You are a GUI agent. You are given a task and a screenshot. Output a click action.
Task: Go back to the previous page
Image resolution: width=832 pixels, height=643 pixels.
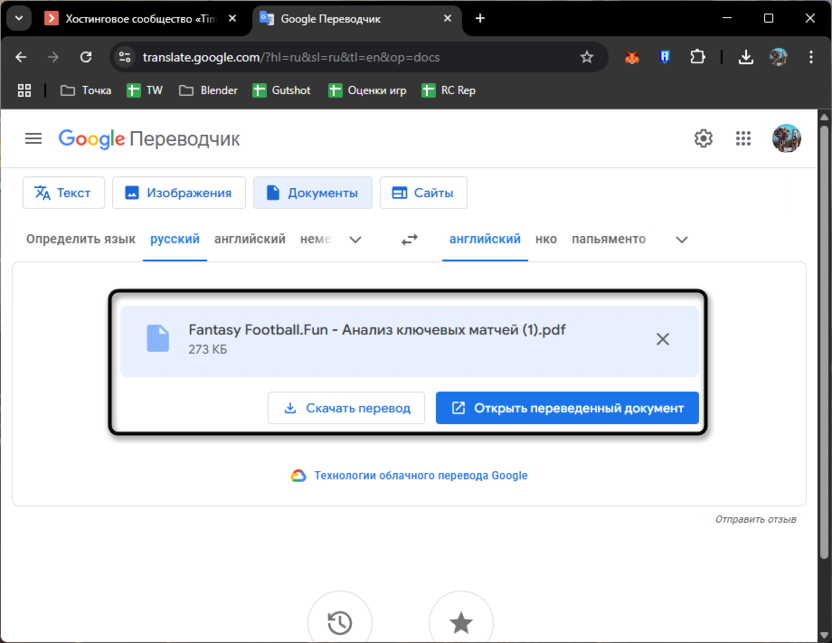pos(21,57)
